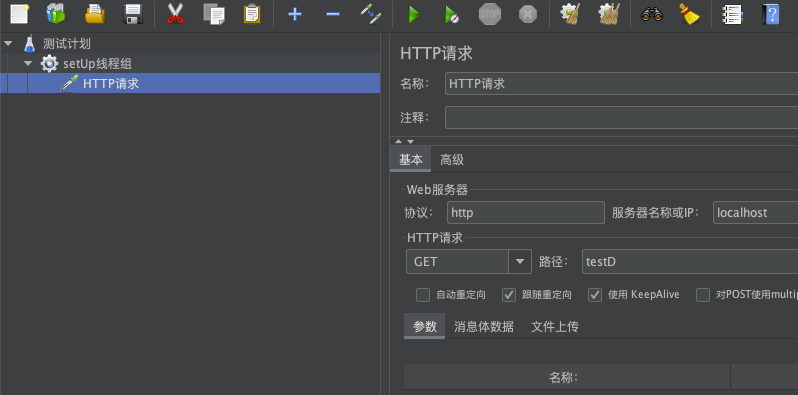
Task: Click the 路径 field containing testD
Action: click(x=690, y=262)
